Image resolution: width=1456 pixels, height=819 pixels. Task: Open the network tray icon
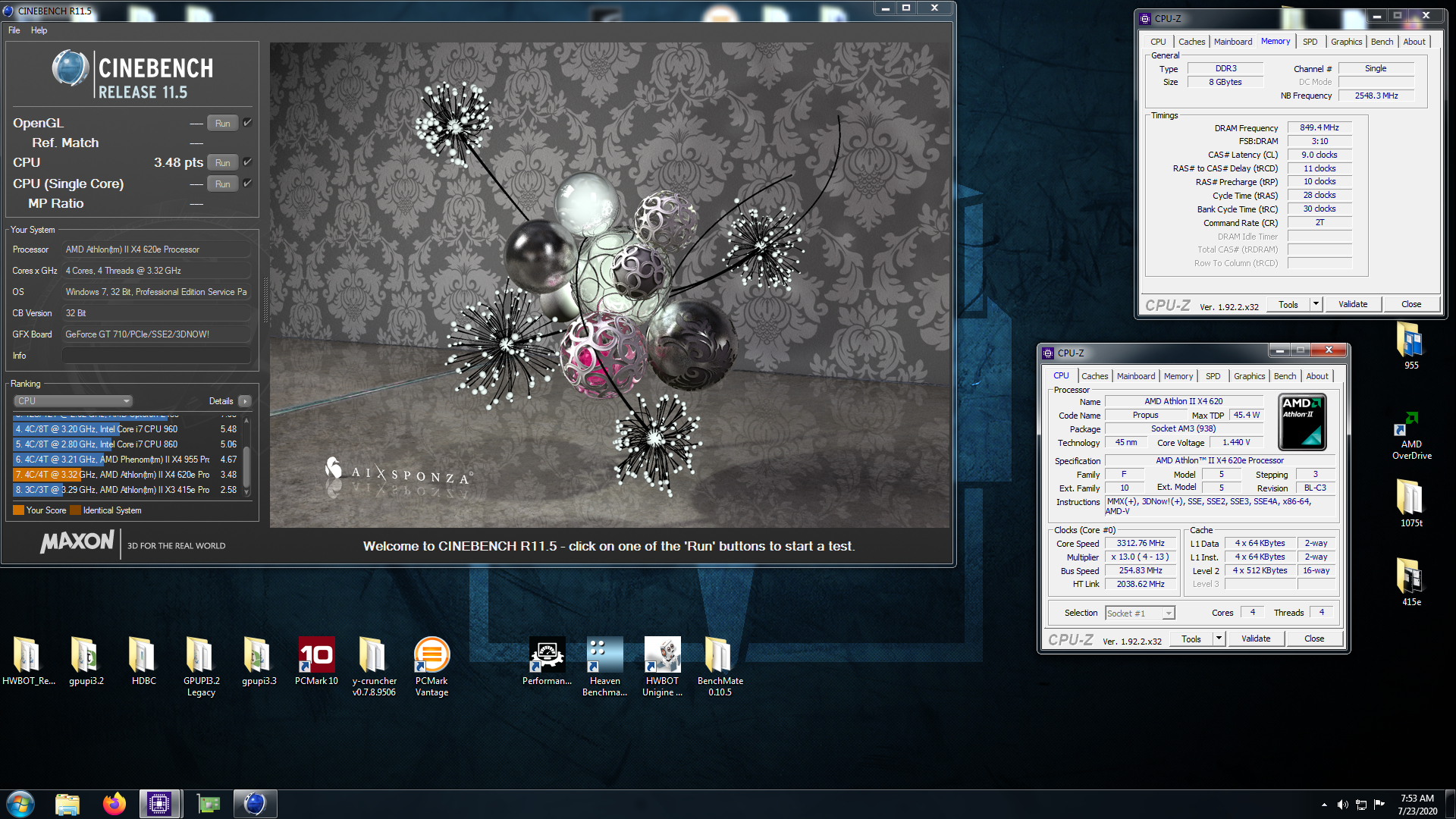pyautogui.click(x=1361, y=805)
